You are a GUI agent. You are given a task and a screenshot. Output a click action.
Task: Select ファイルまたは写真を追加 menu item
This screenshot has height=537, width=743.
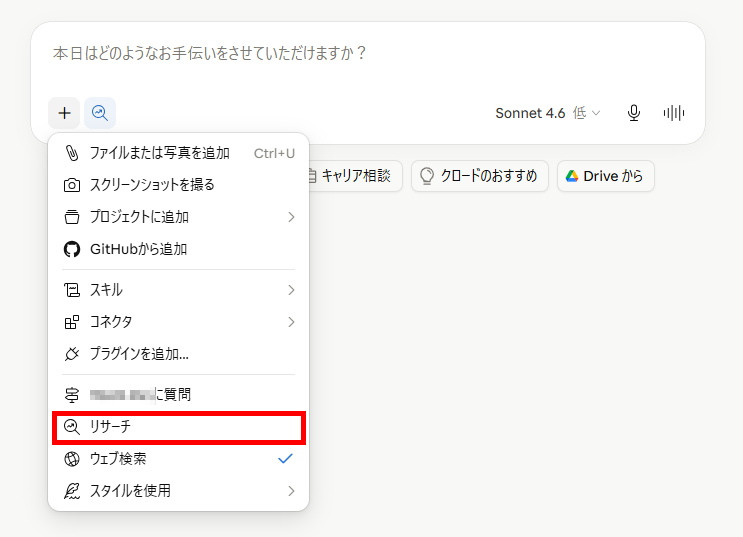tap(179, 153)
